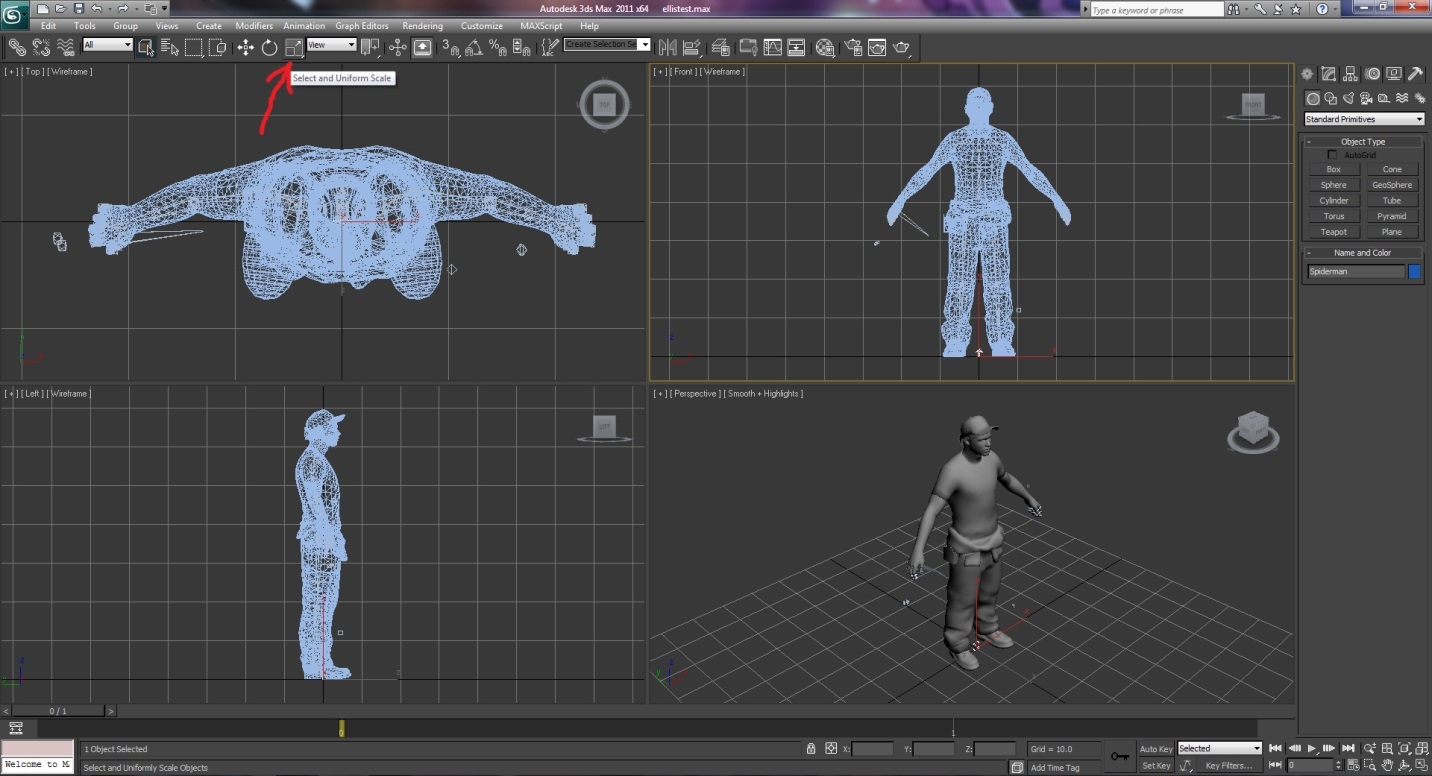Click the Set Keys large key icon
The height and width of the screenshot is (776, 1432).
(1119, 755)
